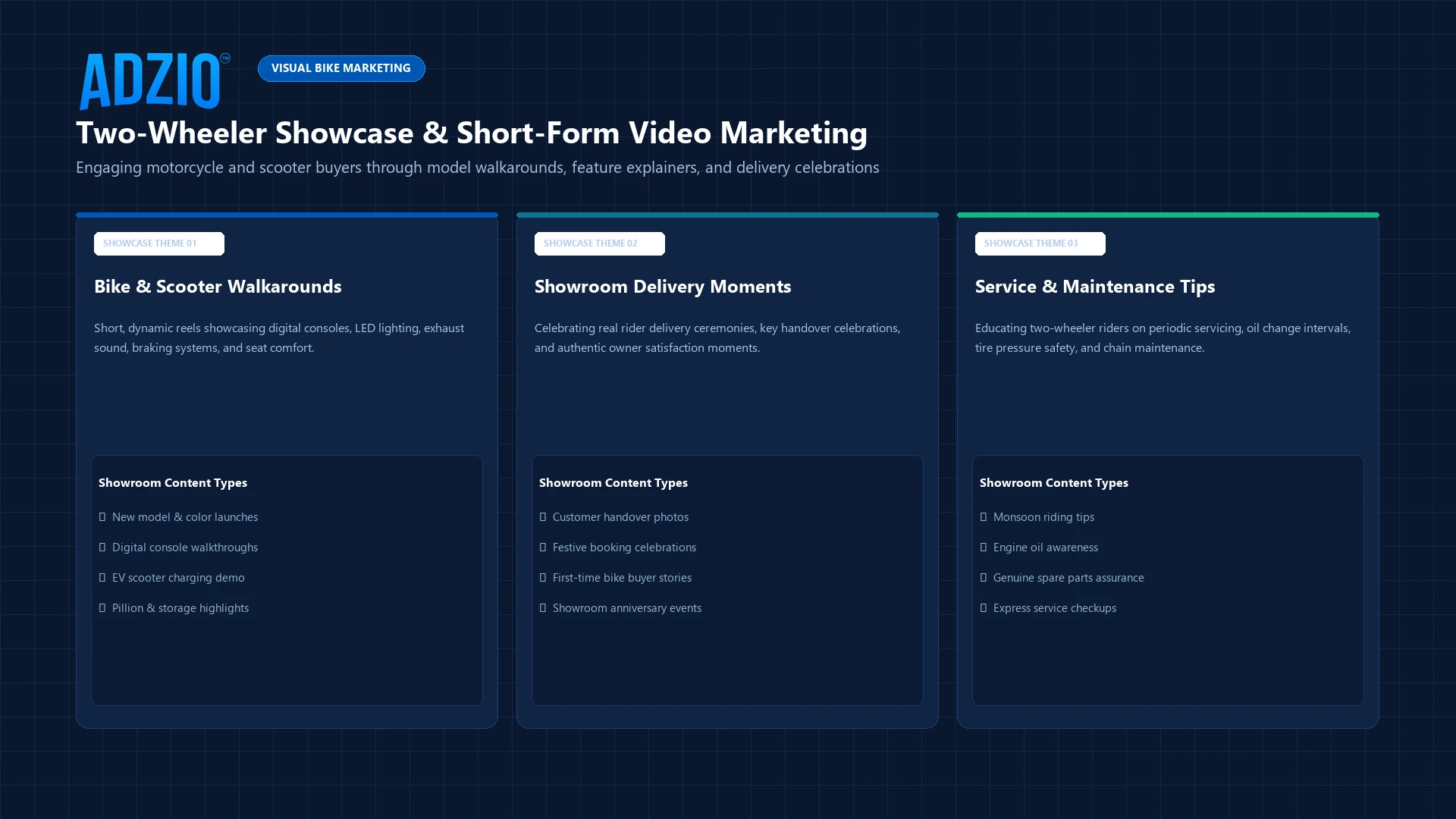This screenshot has width=1456, height=819.
Task: Click the periodic servicing description paragraph
Action: click(1163, 338)
